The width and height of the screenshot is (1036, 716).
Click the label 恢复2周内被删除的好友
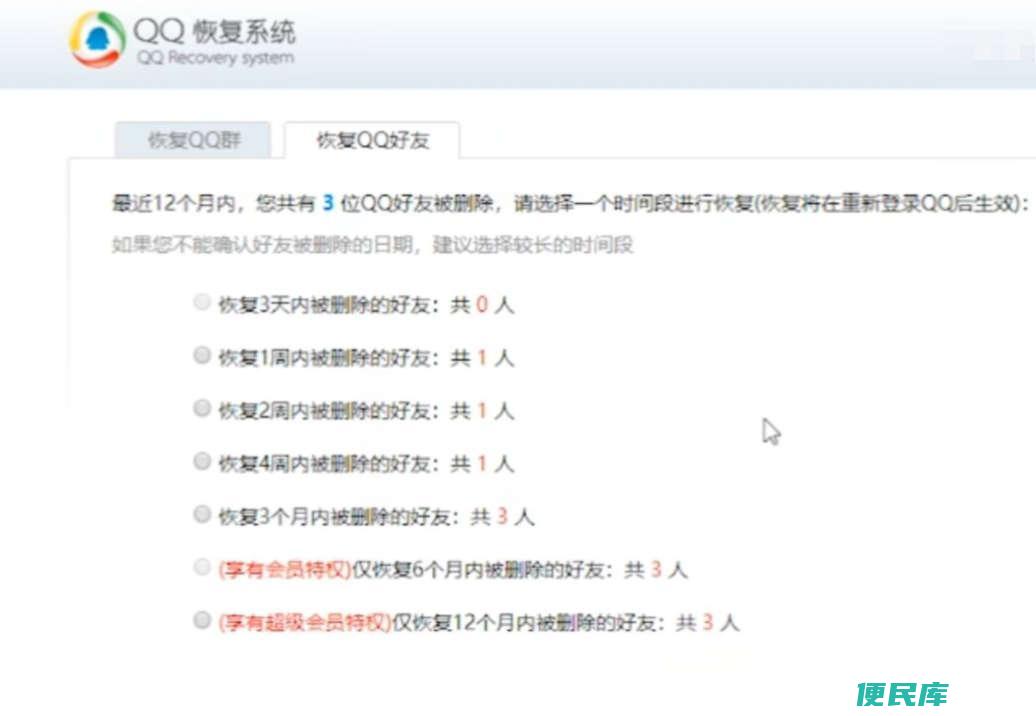pyautogui.click(x=324, y=411)
